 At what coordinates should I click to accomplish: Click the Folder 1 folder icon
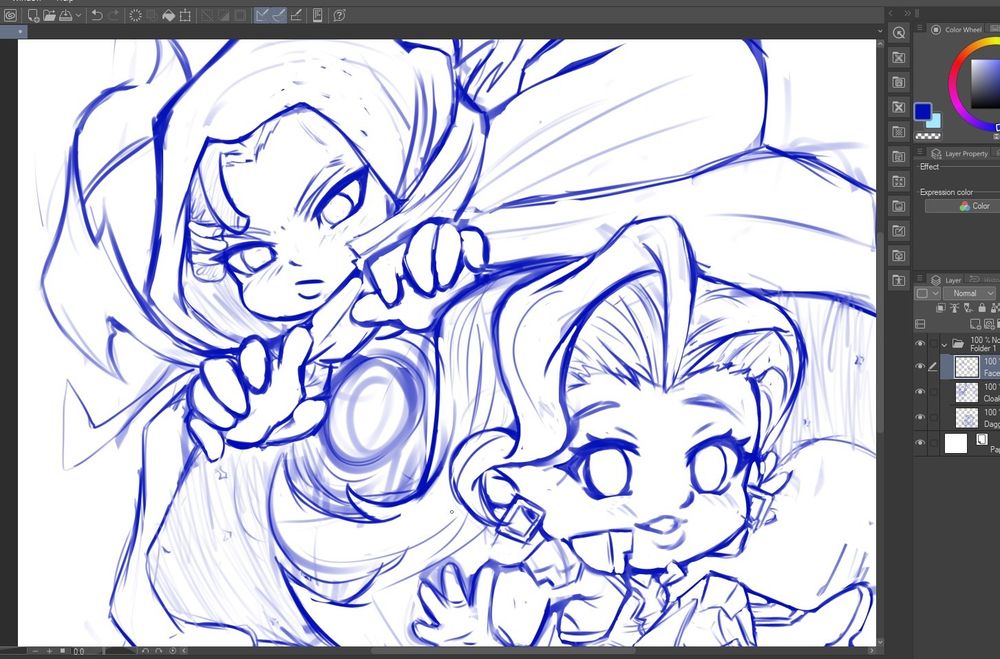(x=958, y=343)
